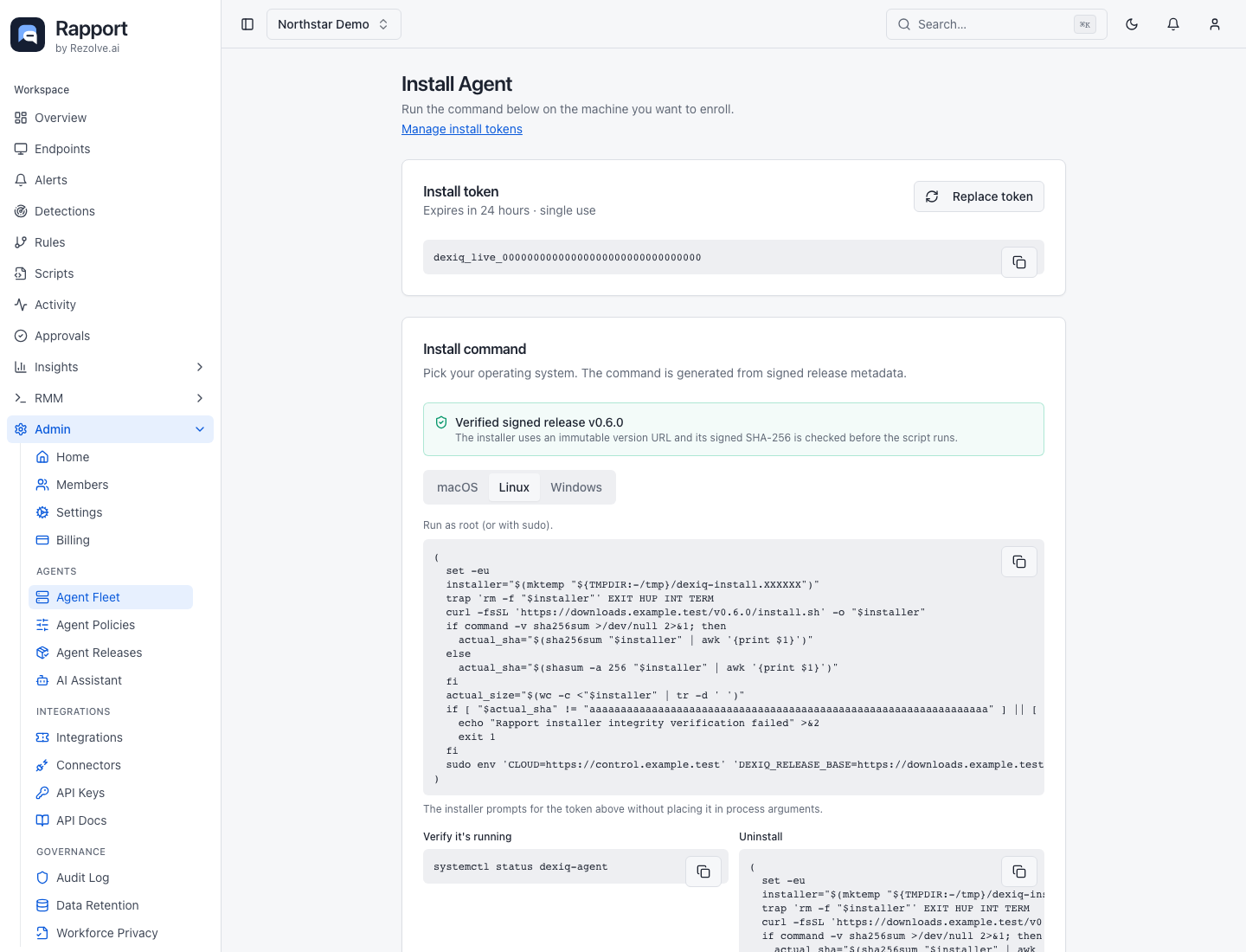The height and width of the screenshot is (952, 1246).
Task: Copy the Linux install command
Action: (x=1019, y=562)
